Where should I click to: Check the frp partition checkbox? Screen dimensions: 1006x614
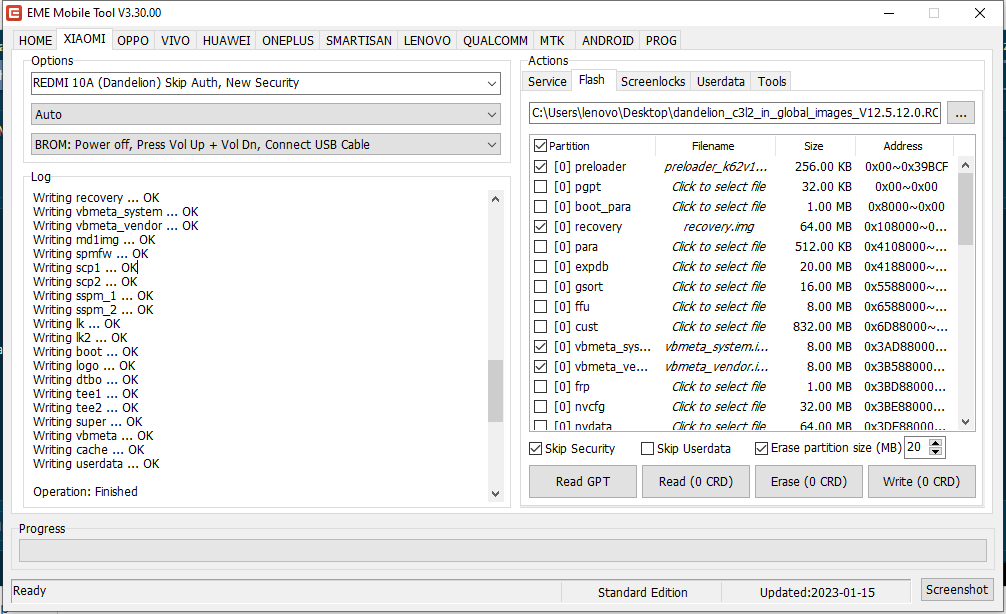[540, 386]
